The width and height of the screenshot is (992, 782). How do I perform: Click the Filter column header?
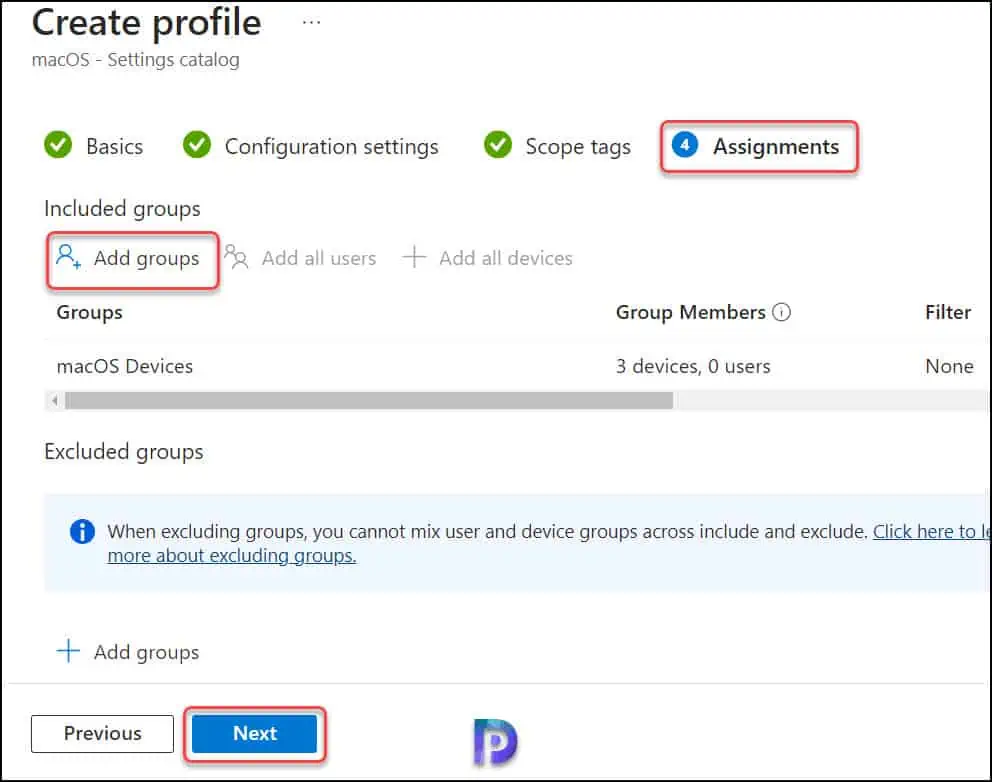[948, 313]
